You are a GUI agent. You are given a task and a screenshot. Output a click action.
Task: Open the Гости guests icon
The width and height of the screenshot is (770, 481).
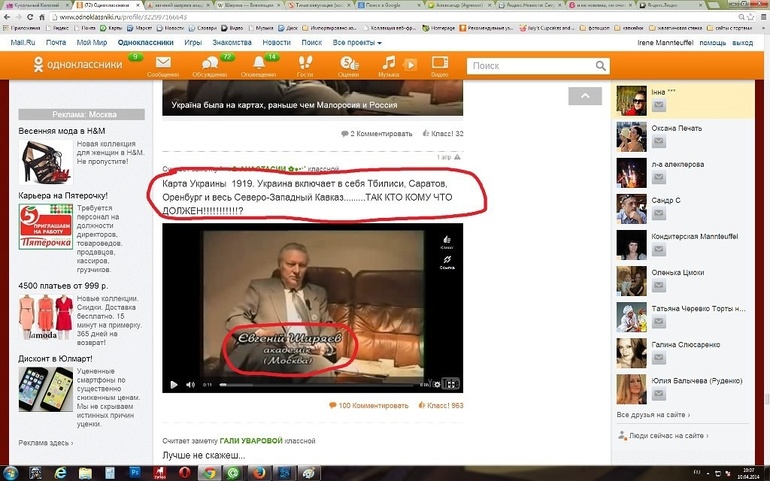tap(305, 66)
